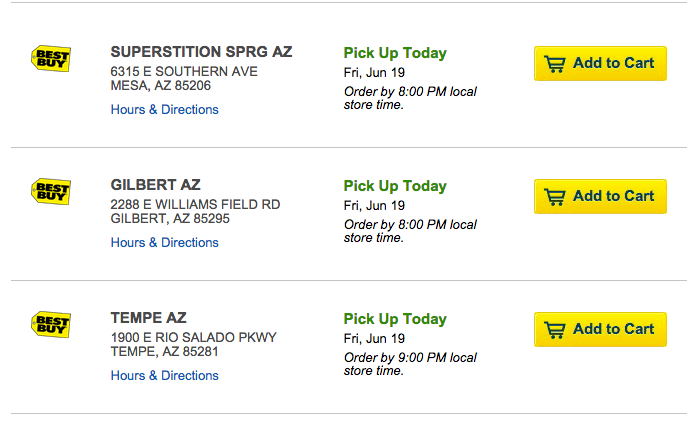The width and height of the screenshot is (693, 421).
Task: Click the Fri, Jun 19 date under Gilbert
Action: click(x=374, y=205)
